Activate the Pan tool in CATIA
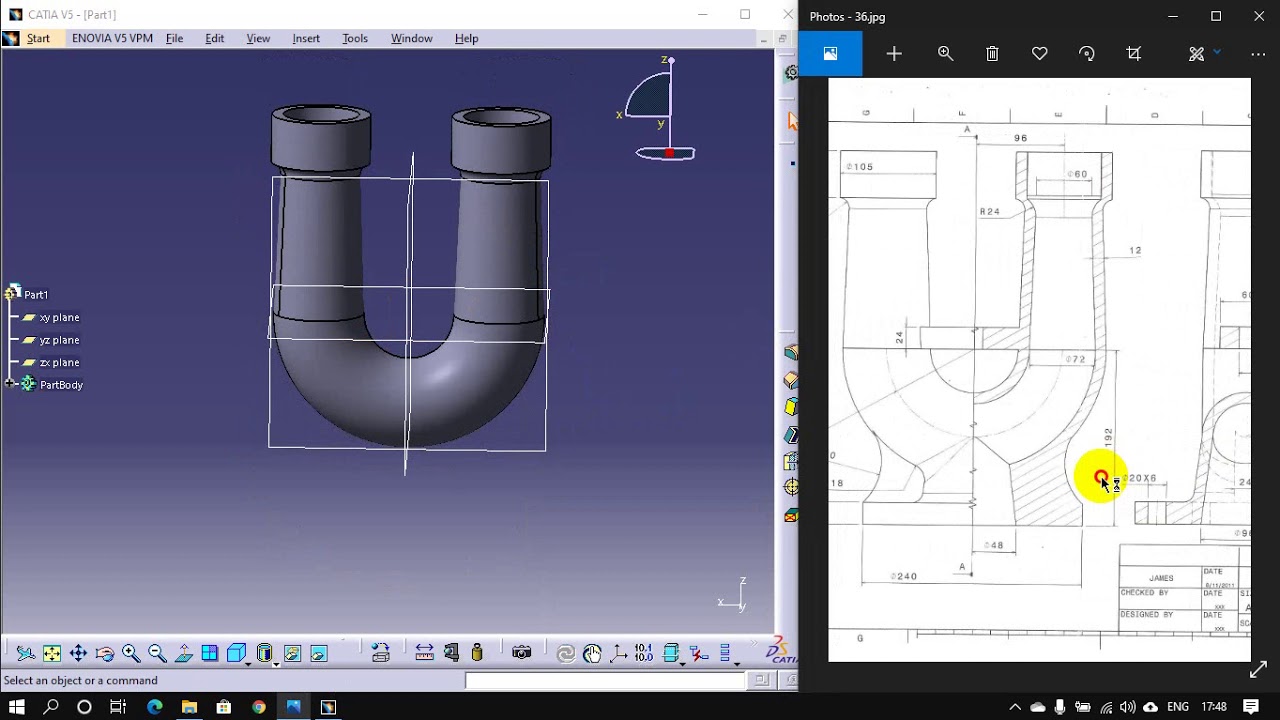The width and height of the screenshot is (1280, 720). point(78,653)
